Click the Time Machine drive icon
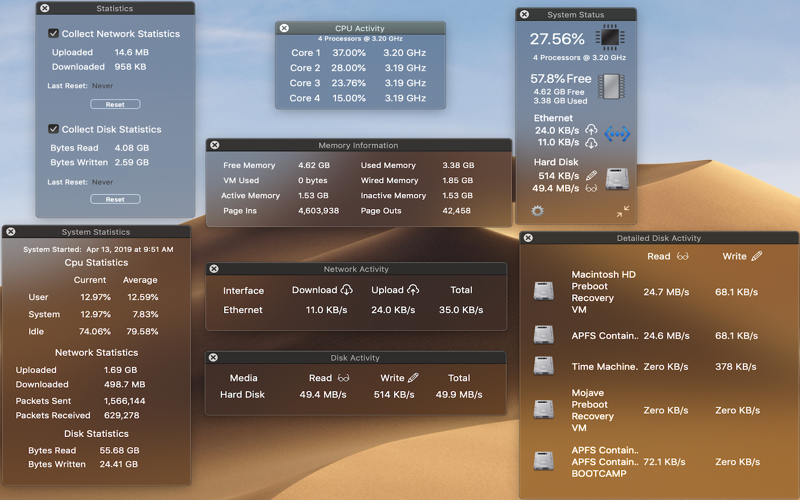The width and height of the screenshot is (800, 500). coord(543,366)
